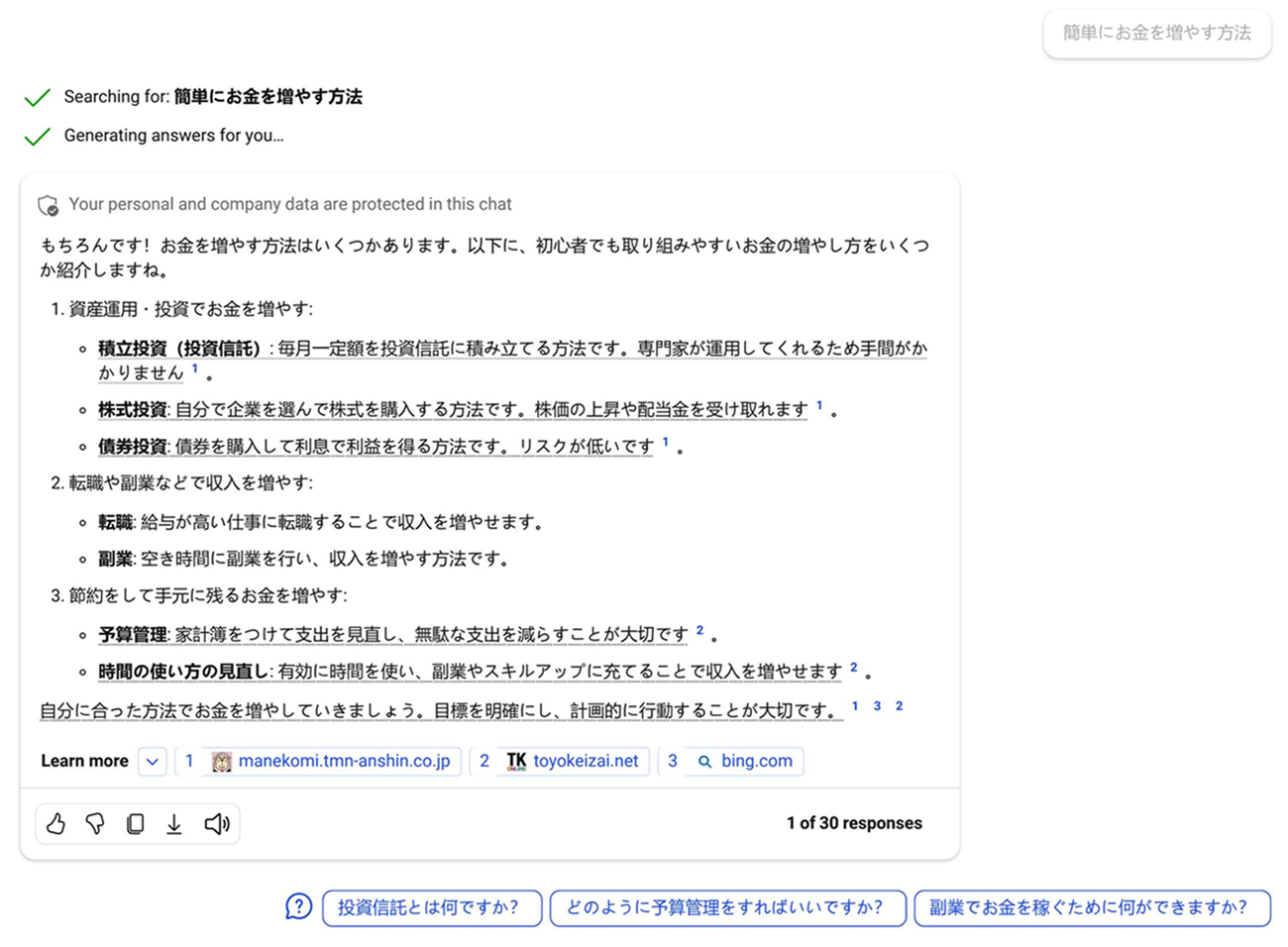The height and width of the screenshot is (947, 1288).
Task: Click citation 2 after 予算管理 bullet
Action: [x=699, y=630]
